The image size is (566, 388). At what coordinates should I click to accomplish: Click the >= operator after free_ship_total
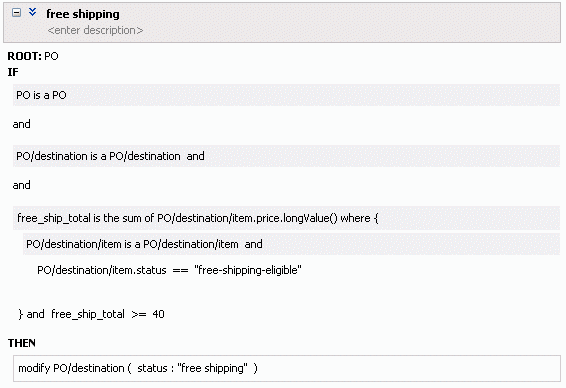tap(139, 314)
